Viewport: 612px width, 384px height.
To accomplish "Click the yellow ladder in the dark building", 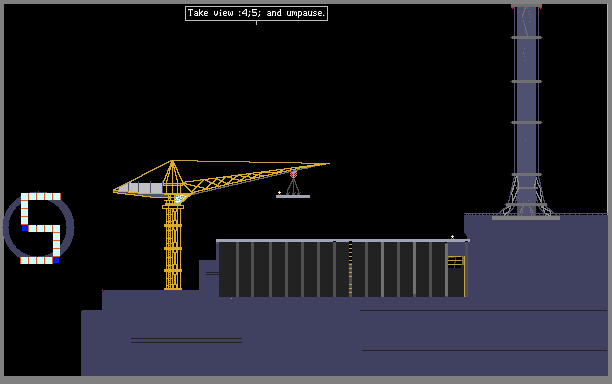I will (350, 268).
